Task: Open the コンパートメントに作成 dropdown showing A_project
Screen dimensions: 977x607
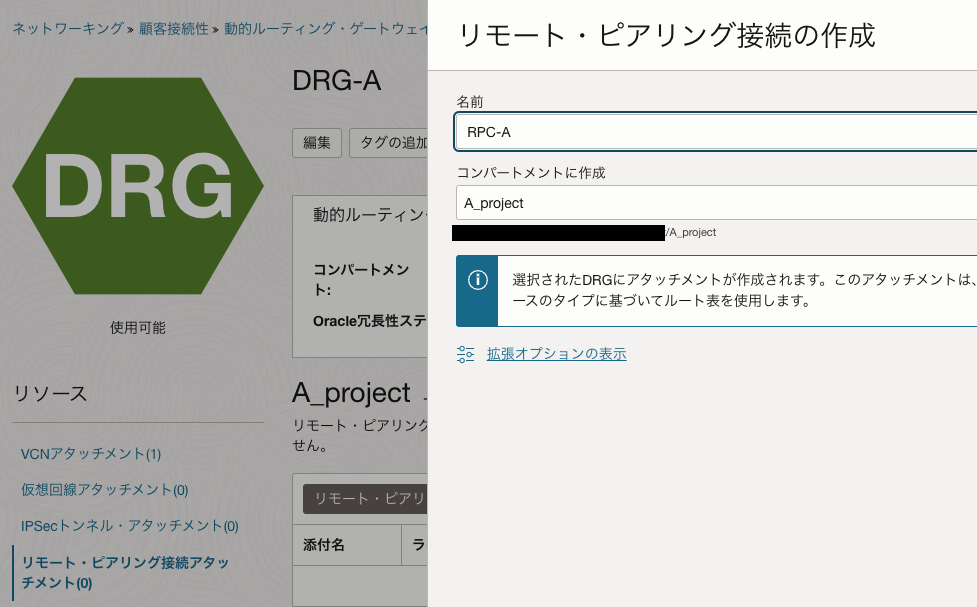Action: (716, 205)
